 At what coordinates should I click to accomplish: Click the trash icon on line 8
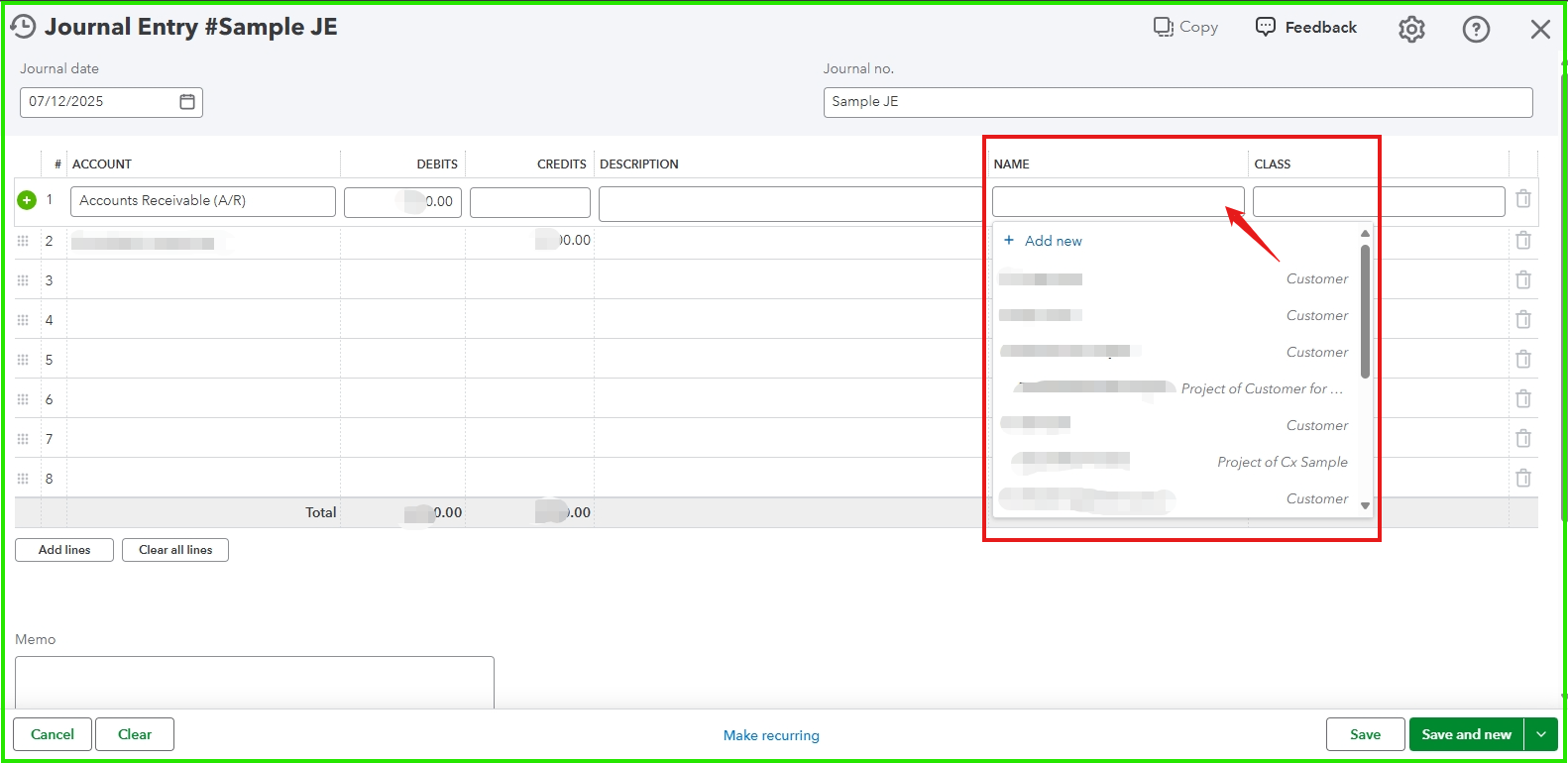1523,479
